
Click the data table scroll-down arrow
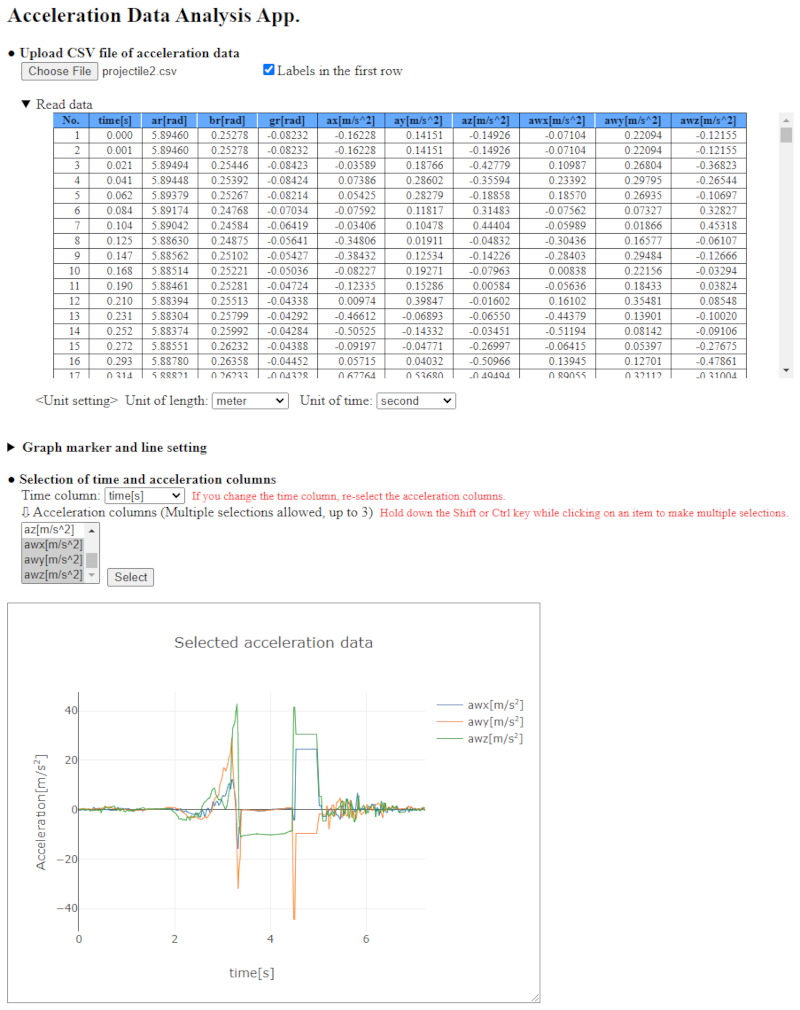coord(786,371)
